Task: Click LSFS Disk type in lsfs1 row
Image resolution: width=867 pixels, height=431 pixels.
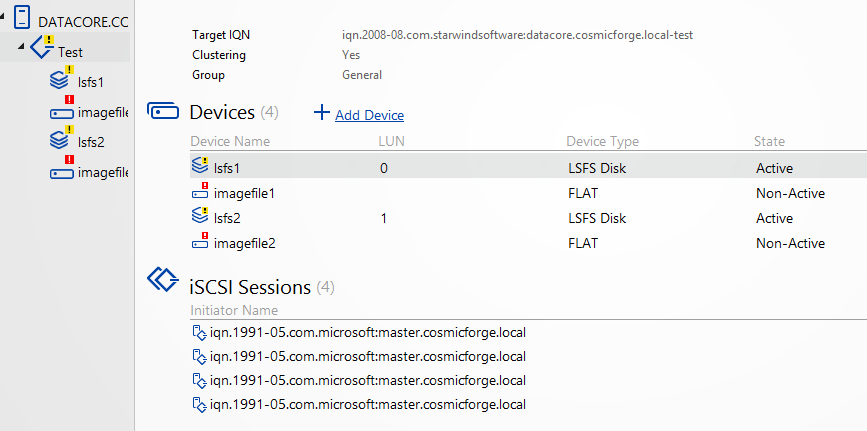Action: (597, 168)
